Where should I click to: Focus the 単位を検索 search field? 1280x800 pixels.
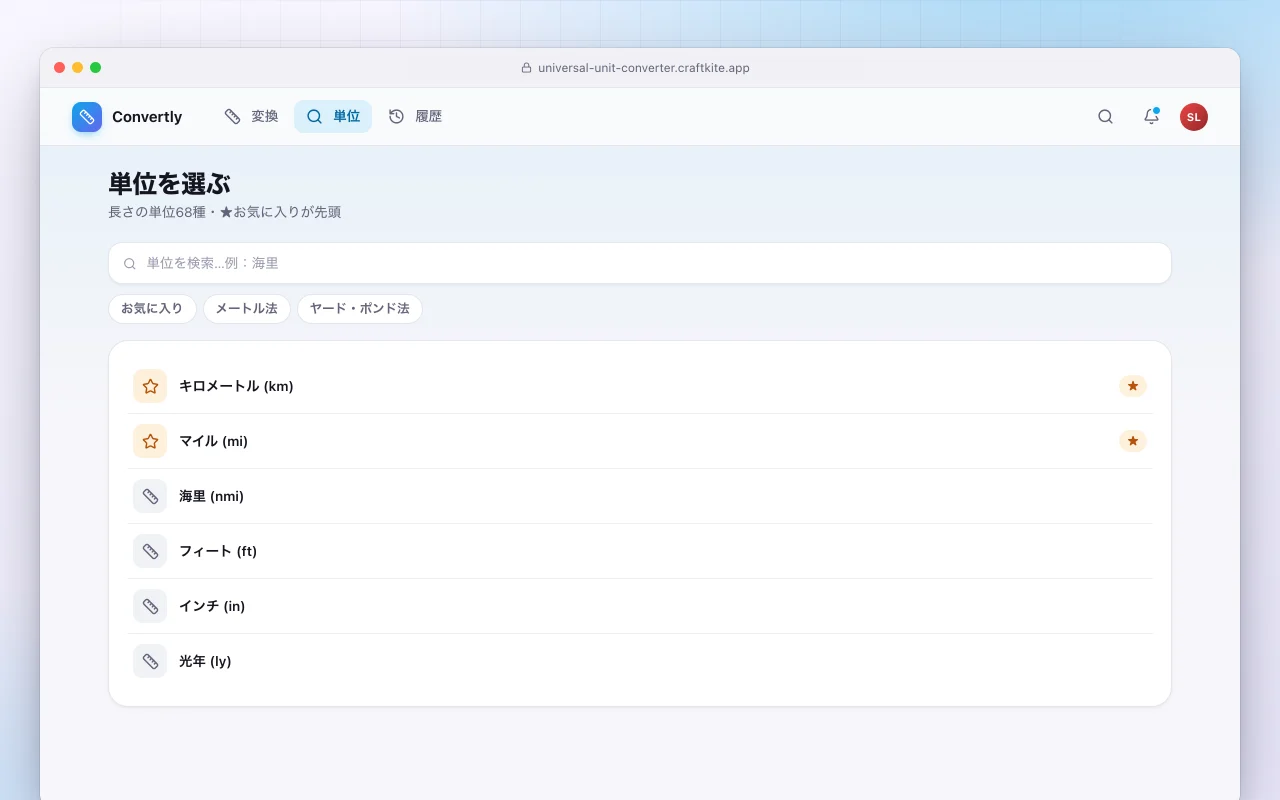pos(640,263)
